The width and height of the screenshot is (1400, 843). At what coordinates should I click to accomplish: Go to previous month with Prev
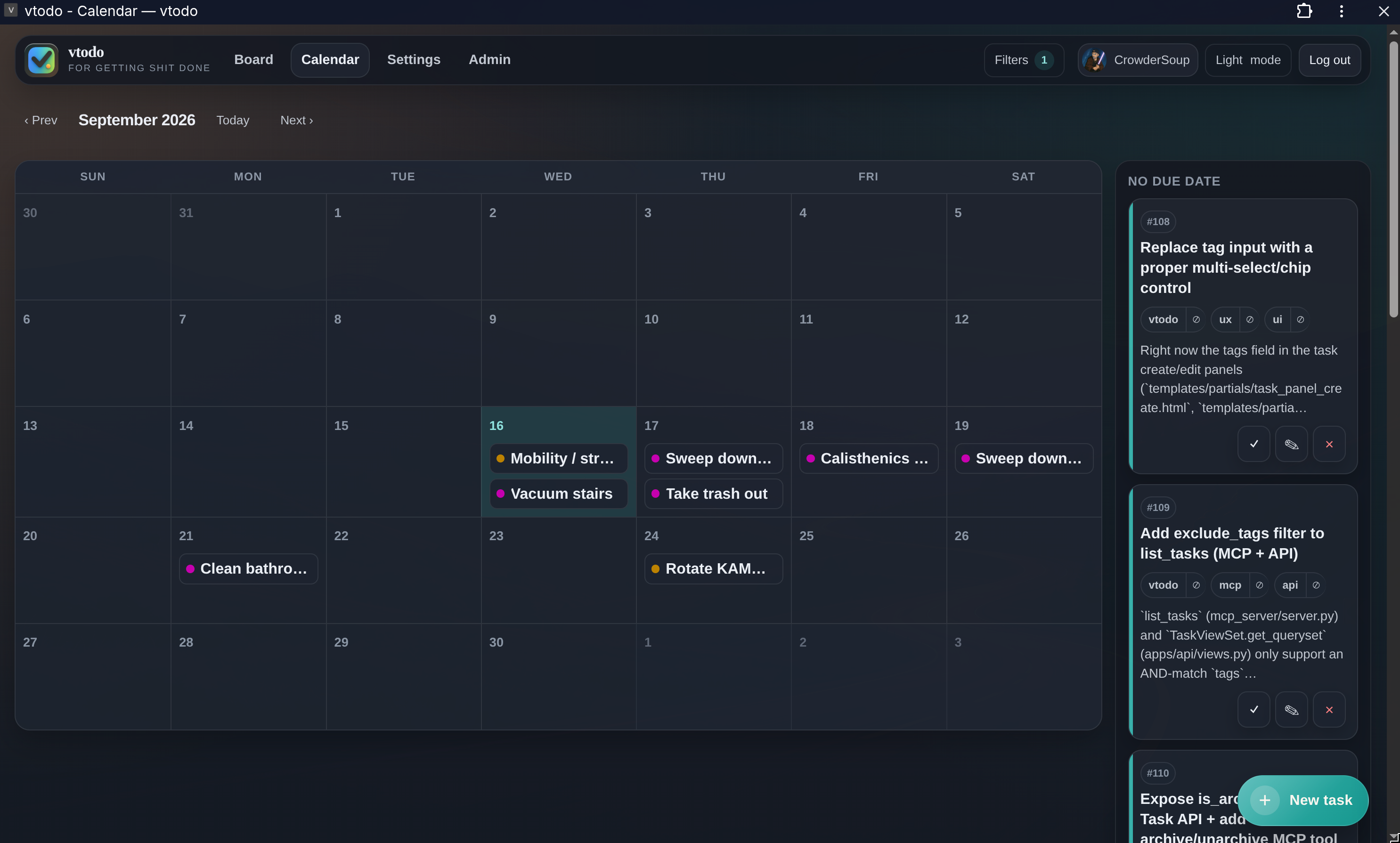[41, 120]
